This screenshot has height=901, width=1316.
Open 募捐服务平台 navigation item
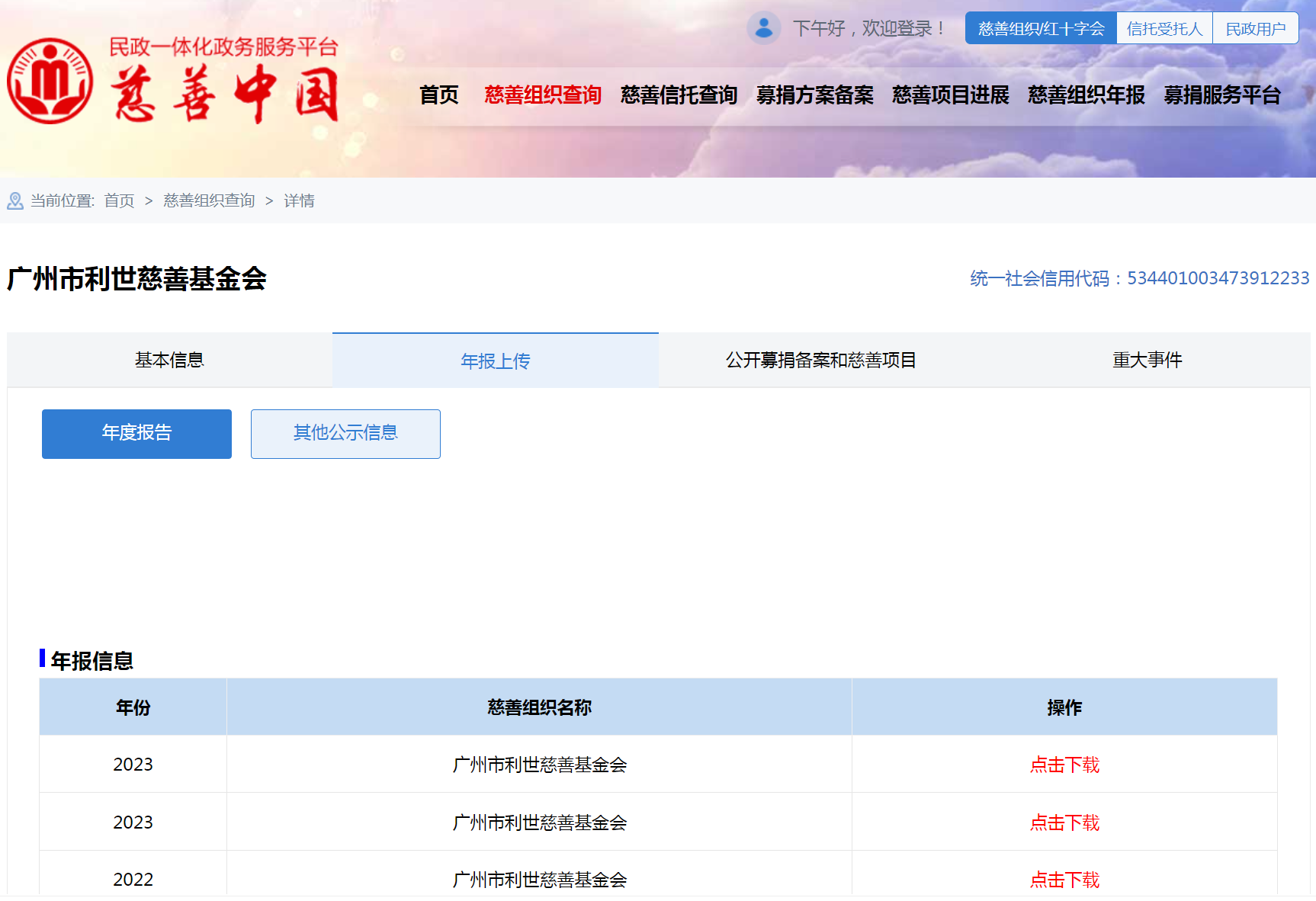point(1221,95)
